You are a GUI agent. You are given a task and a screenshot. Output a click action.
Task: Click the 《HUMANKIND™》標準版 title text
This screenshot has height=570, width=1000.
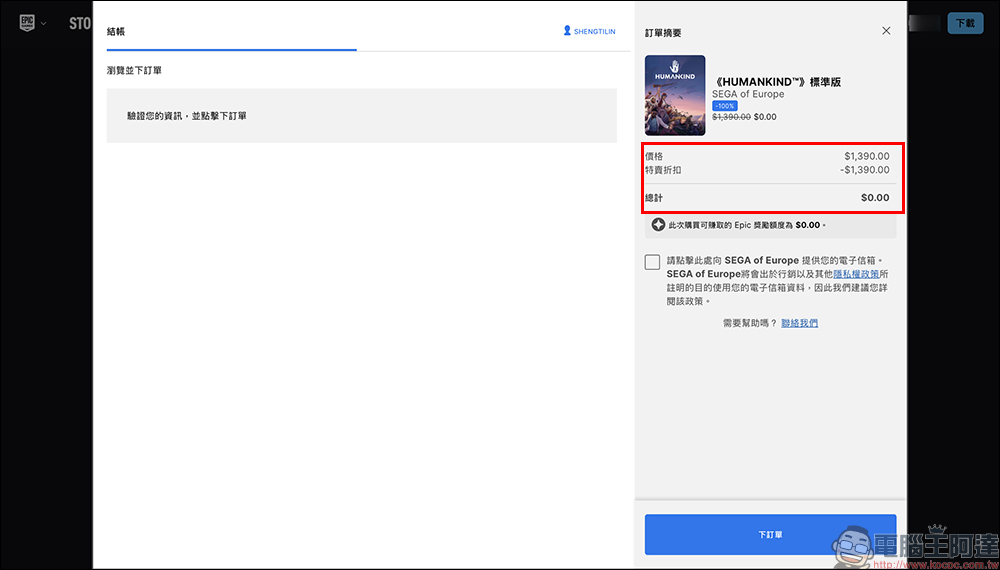(x=777, y=82)
